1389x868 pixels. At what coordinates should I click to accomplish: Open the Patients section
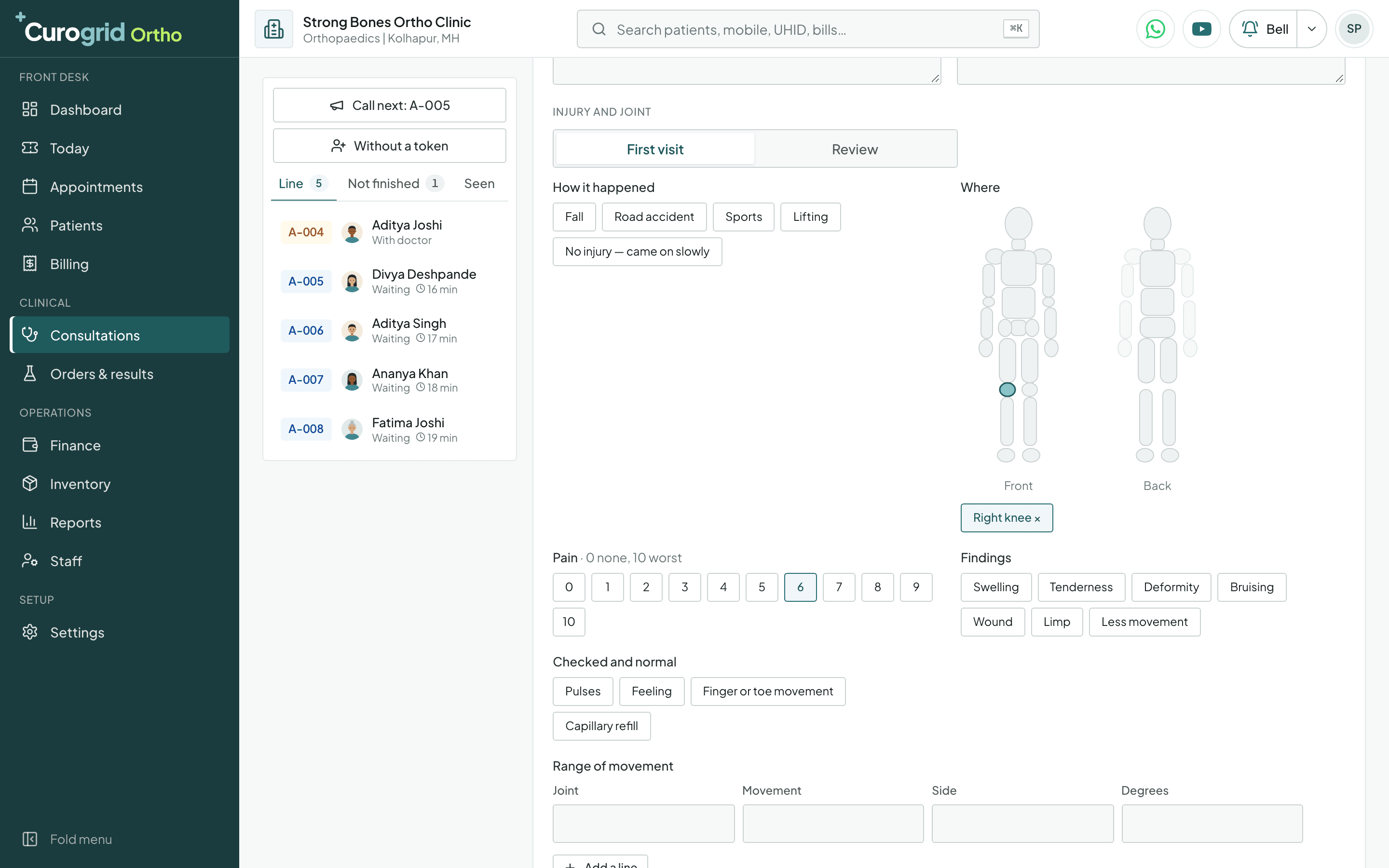coord(120,225)
